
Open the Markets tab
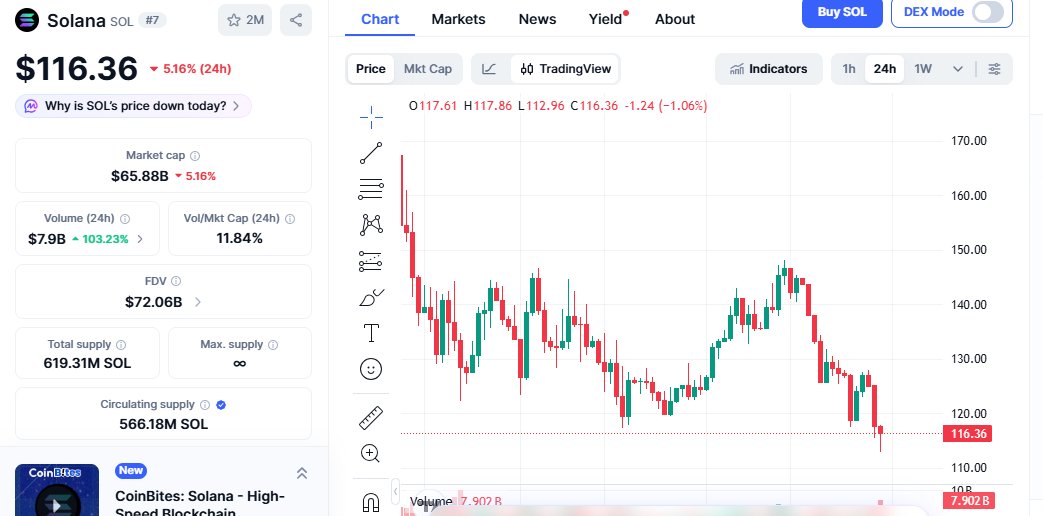pyautogui.click(x=458, y=19)
